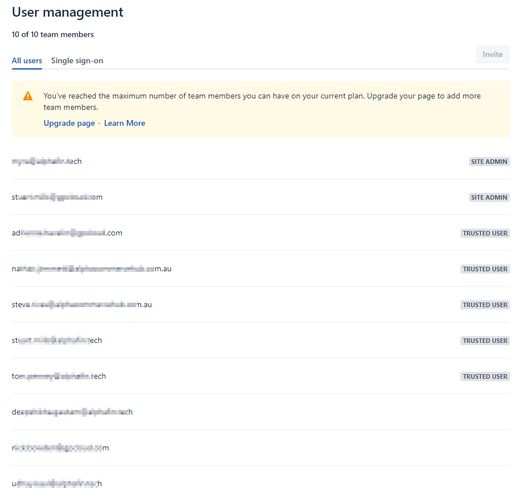519x492 pixels.
Task: Select the user email starting with 'de'
Action: (x=72, y=412)
